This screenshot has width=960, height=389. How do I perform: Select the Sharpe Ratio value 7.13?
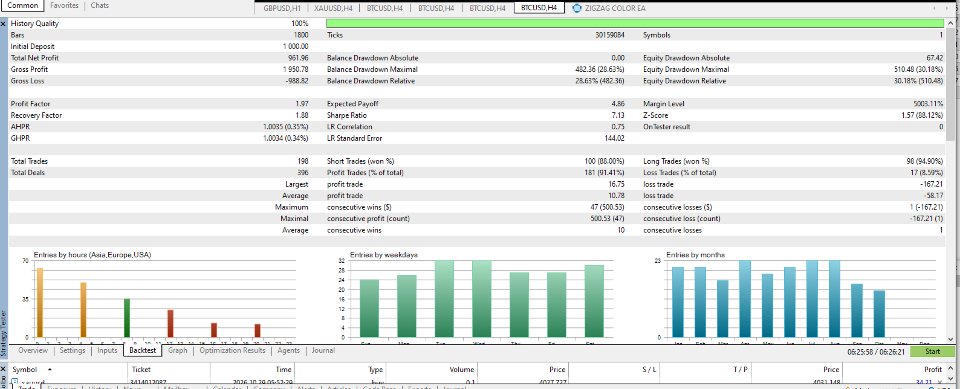[618, 115]
